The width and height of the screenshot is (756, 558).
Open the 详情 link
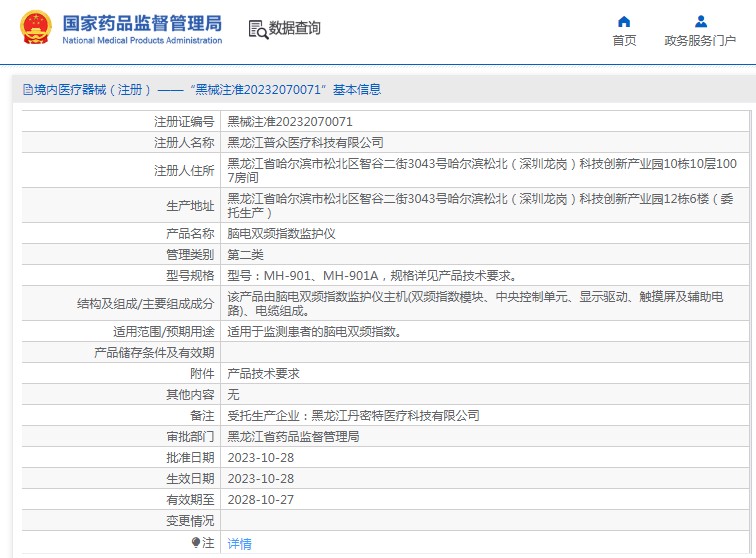click(240, 544)
